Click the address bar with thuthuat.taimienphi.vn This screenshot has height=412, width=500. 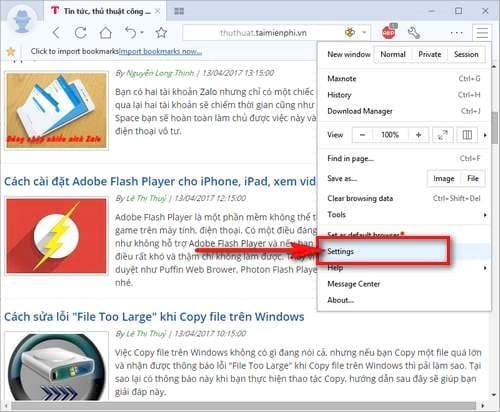coord(263,33)
